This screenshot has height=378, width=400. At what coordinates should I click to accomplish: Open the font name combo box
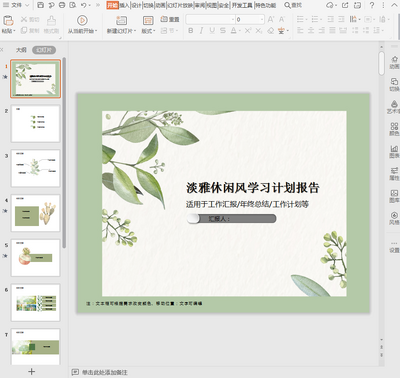click(x=210, y=19)
